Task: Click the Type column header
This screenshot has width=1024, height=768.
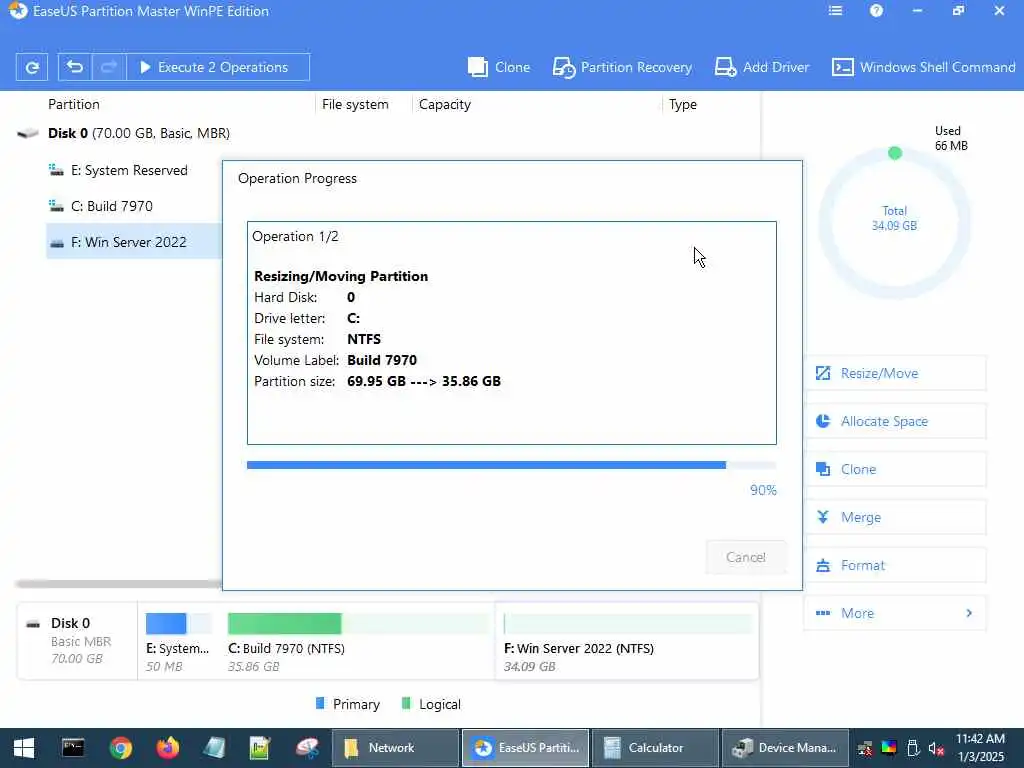Action: [x=682, y=104]
